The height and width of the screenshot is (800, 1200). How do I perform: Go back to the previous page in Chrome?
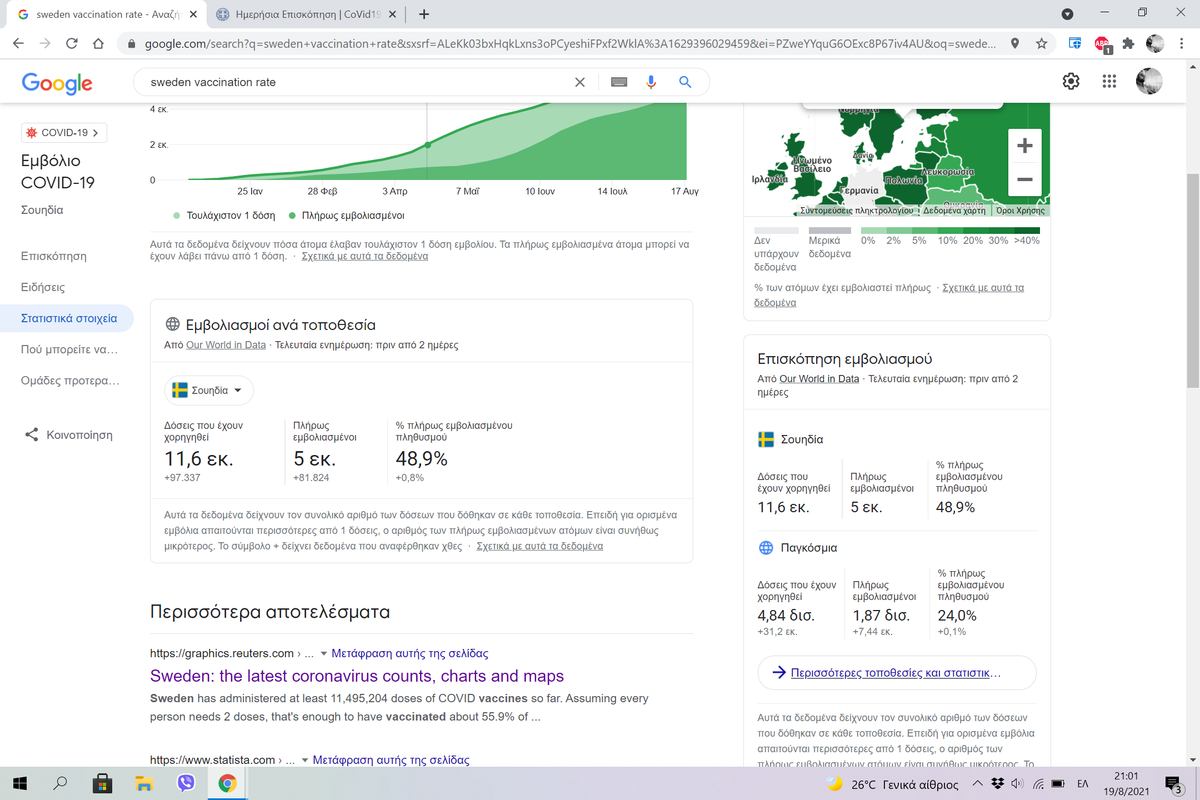point(19,44)
